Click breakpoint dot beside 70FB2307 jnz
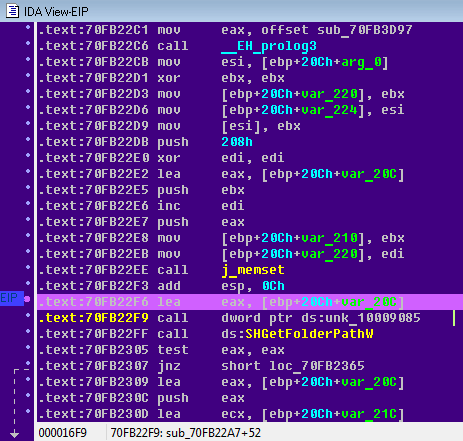This screenshot has width=463, height=441. pos(28,363)
